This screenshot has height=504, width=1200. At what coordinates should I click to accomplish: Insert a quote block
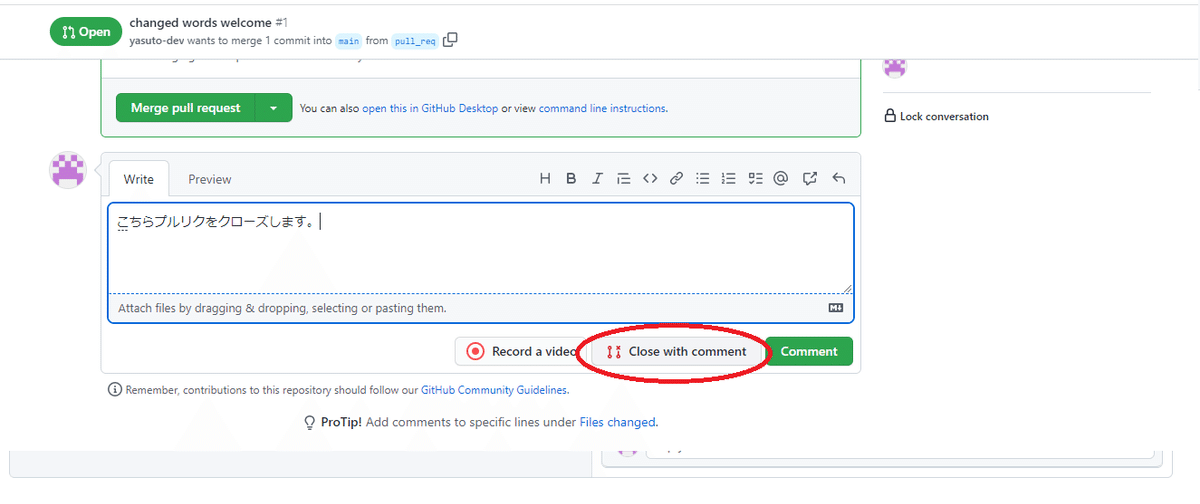coord(624,179)
